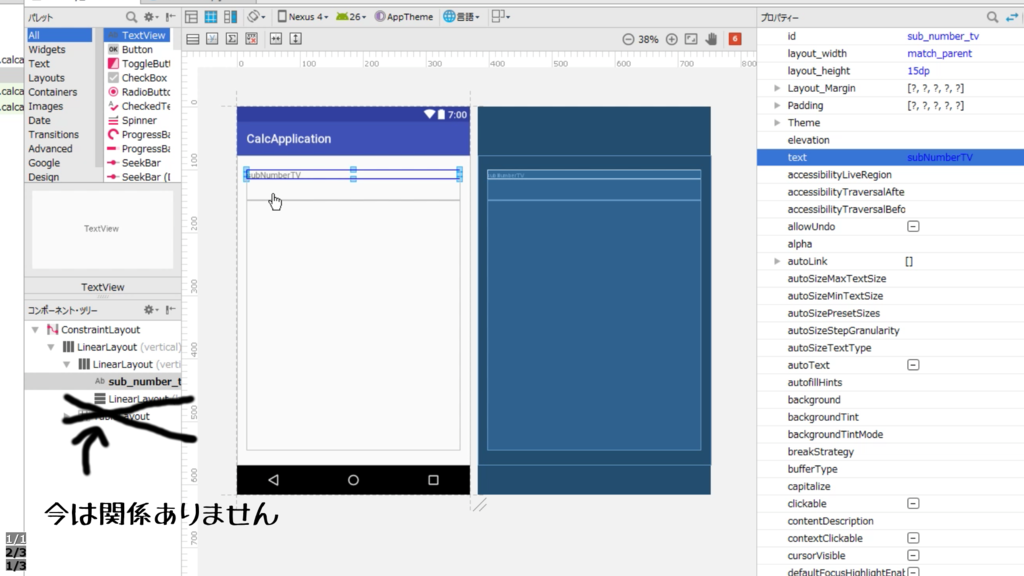1024x576 pixels.
Task: Toggle baseline alignment icon
Action: (212, 39)
